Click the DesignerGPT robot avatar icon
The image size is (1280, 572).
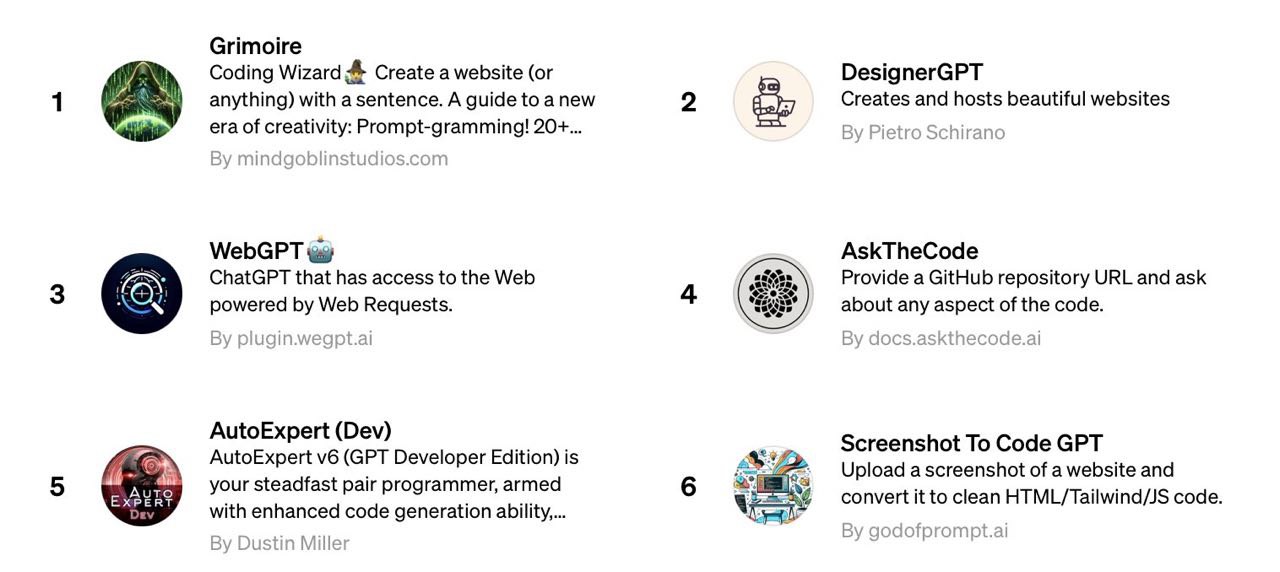point(774,101)
